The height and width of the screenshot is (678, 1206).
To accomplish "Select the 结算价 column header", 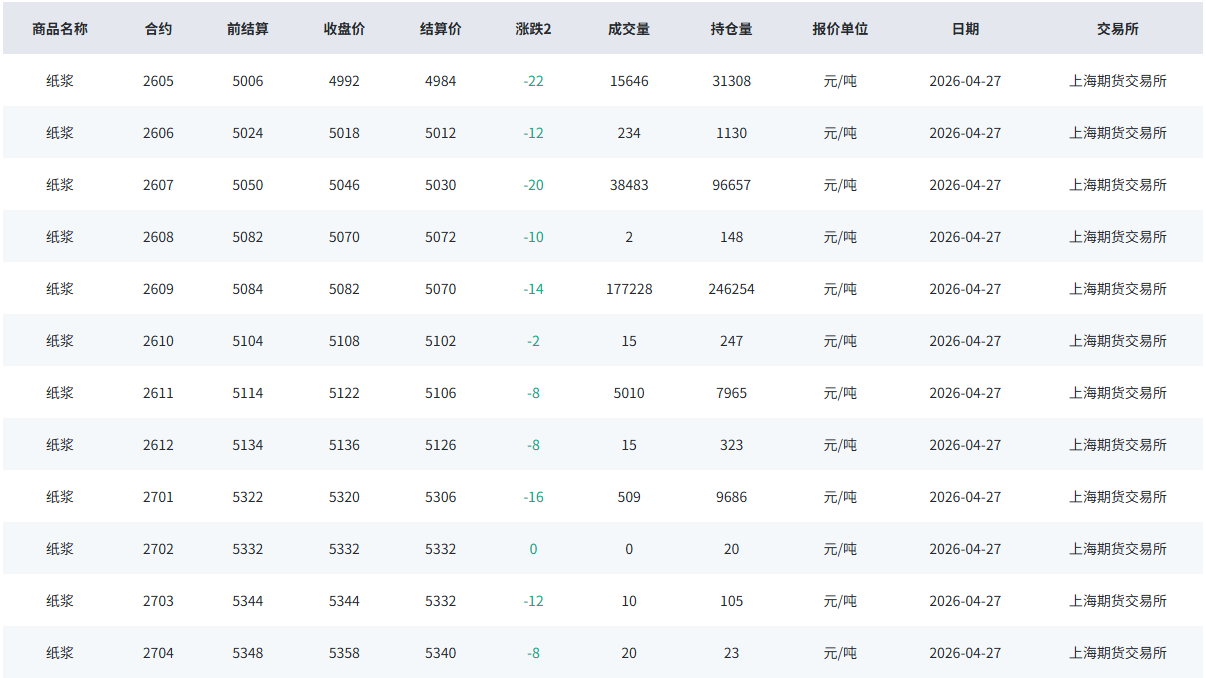I will click(x=440, y=29).
